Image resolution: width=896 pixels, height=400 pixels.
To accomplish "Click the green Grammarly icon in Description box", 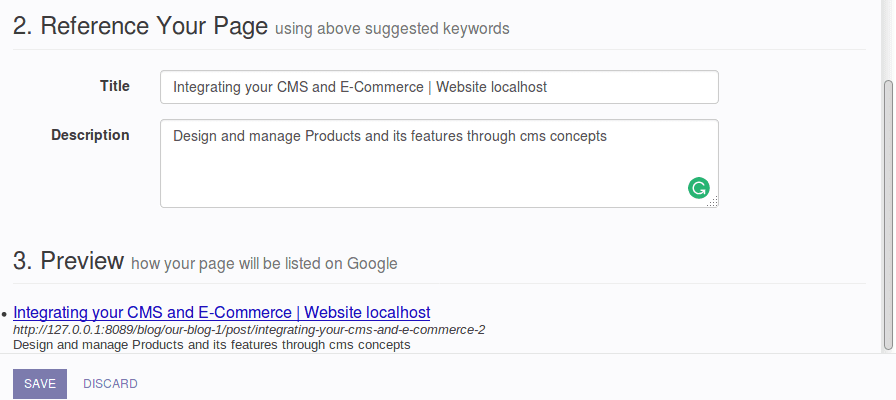I will coord(698,188).
